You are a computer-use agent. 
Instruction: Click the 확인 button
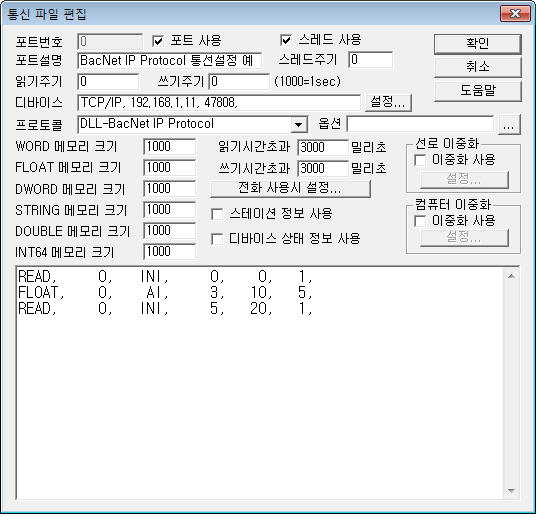point(478,44)
